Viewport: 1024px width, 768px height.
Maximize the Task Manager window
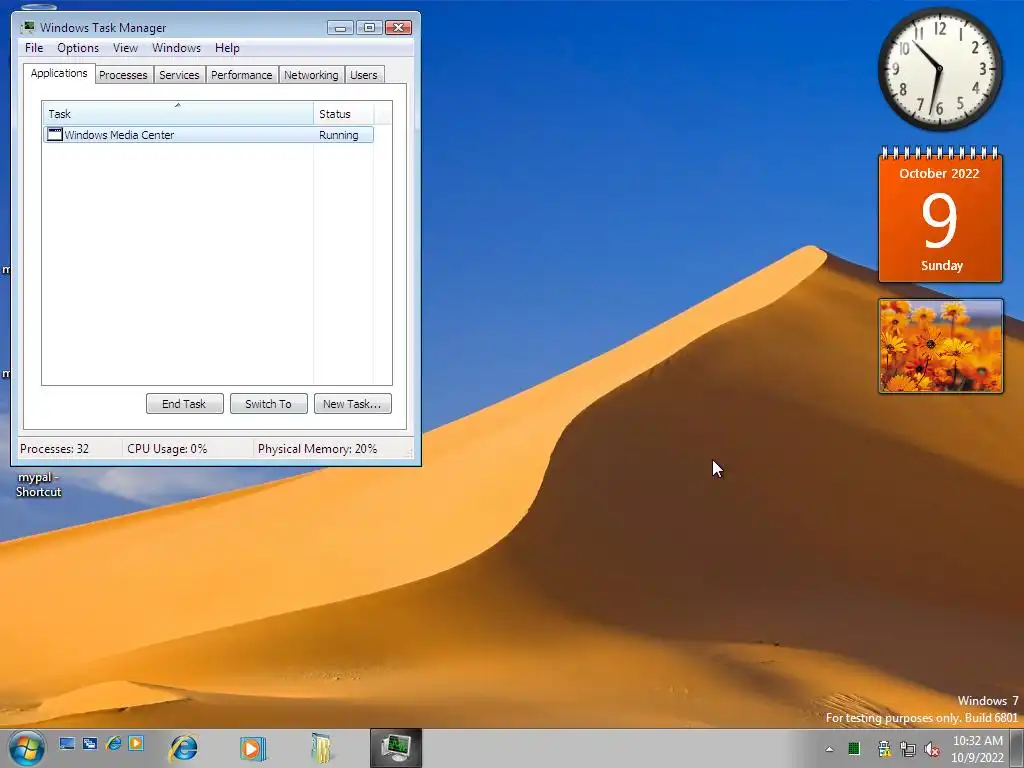(x=369, y=27)
